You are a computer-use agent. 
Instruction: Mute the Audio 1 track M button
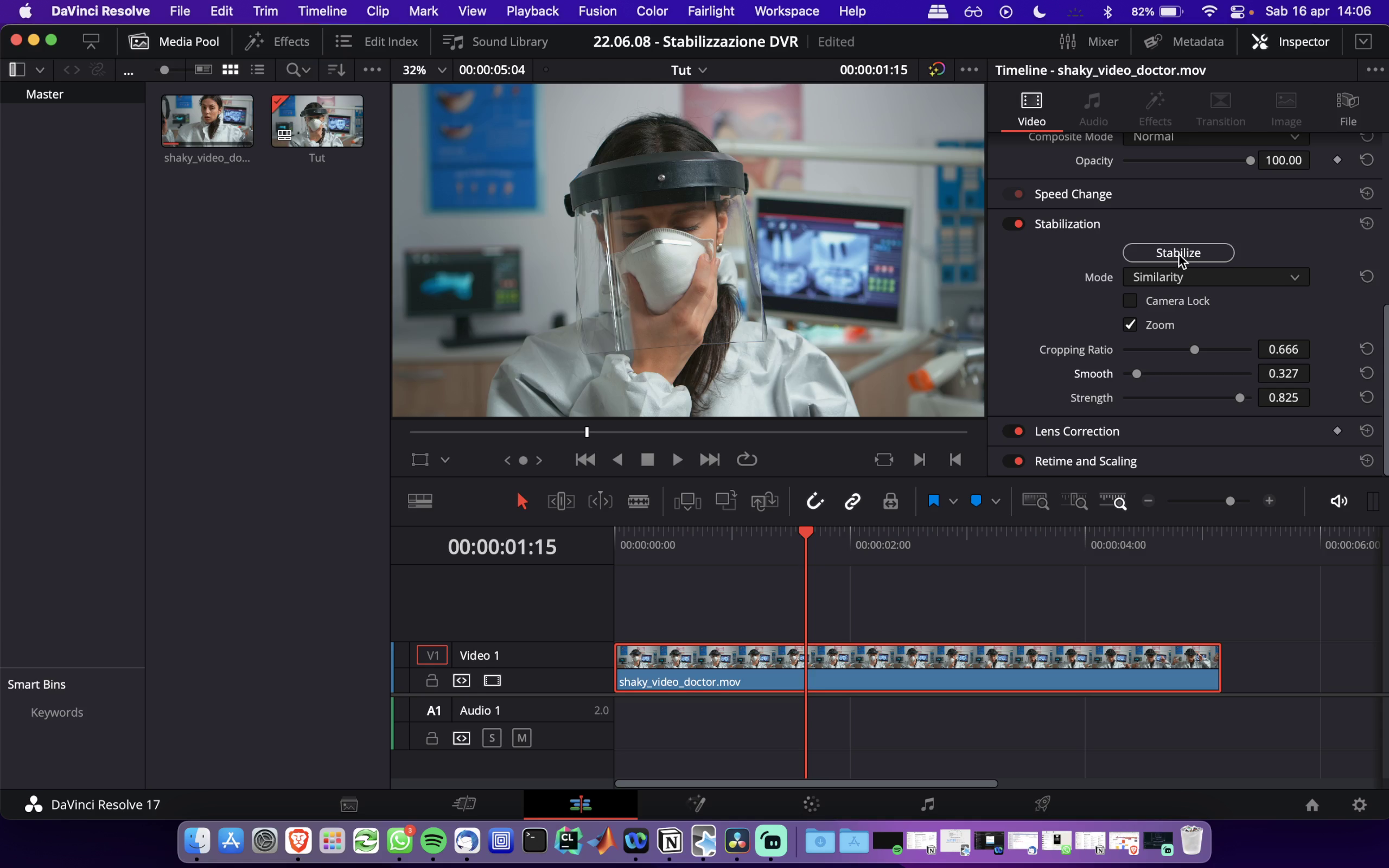(x=521, y=738)
